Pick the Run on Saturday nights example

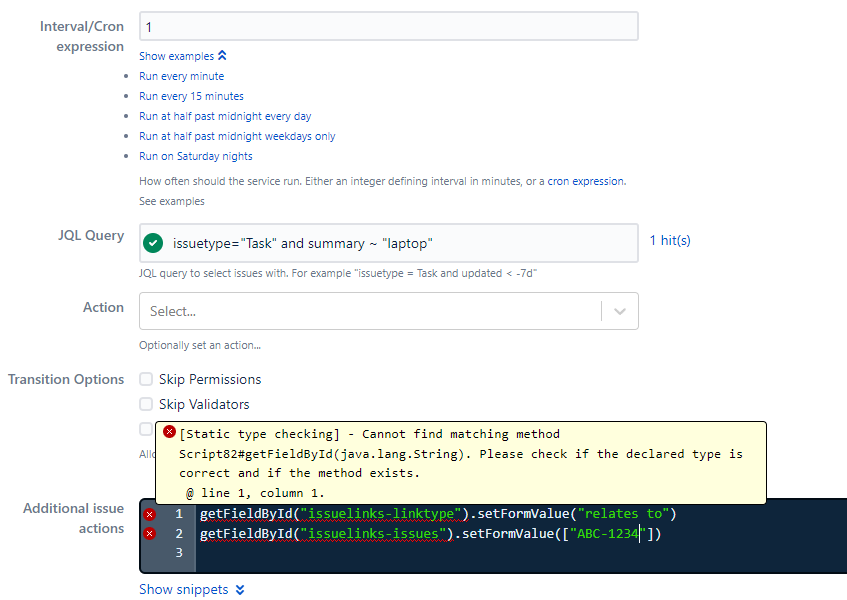196,156
